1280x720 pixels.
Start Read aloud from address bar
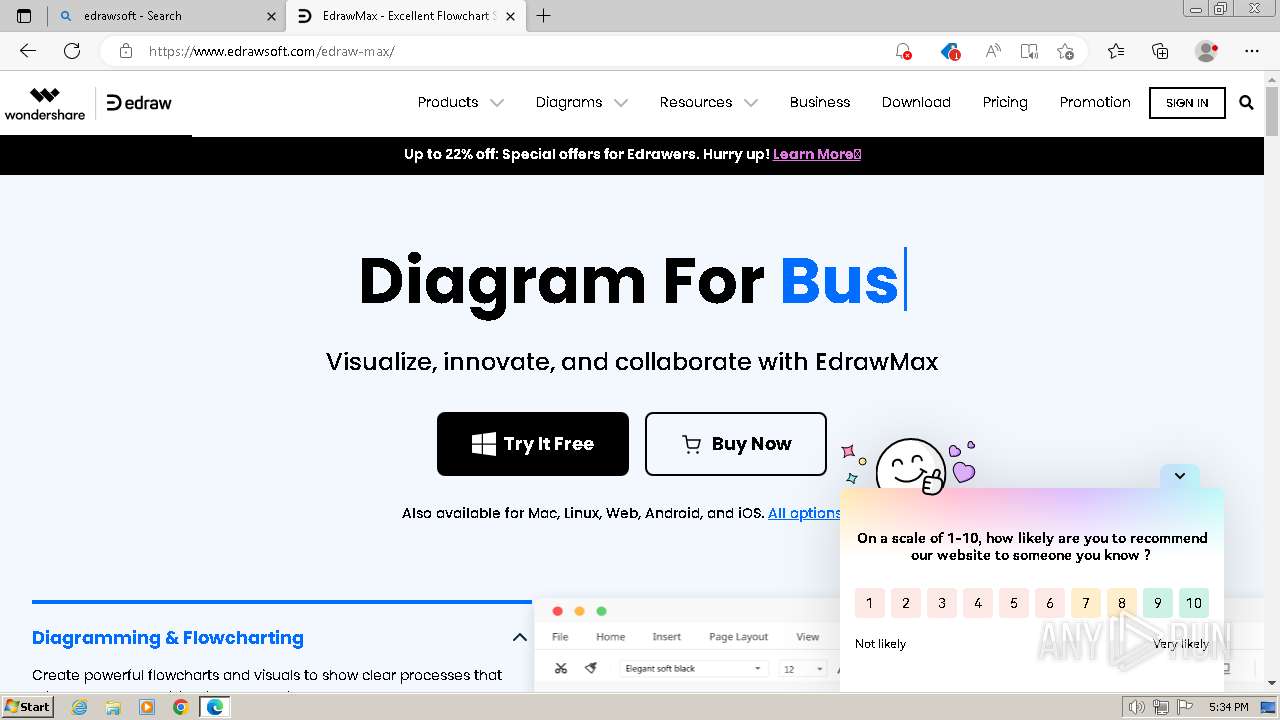(993, 51)
